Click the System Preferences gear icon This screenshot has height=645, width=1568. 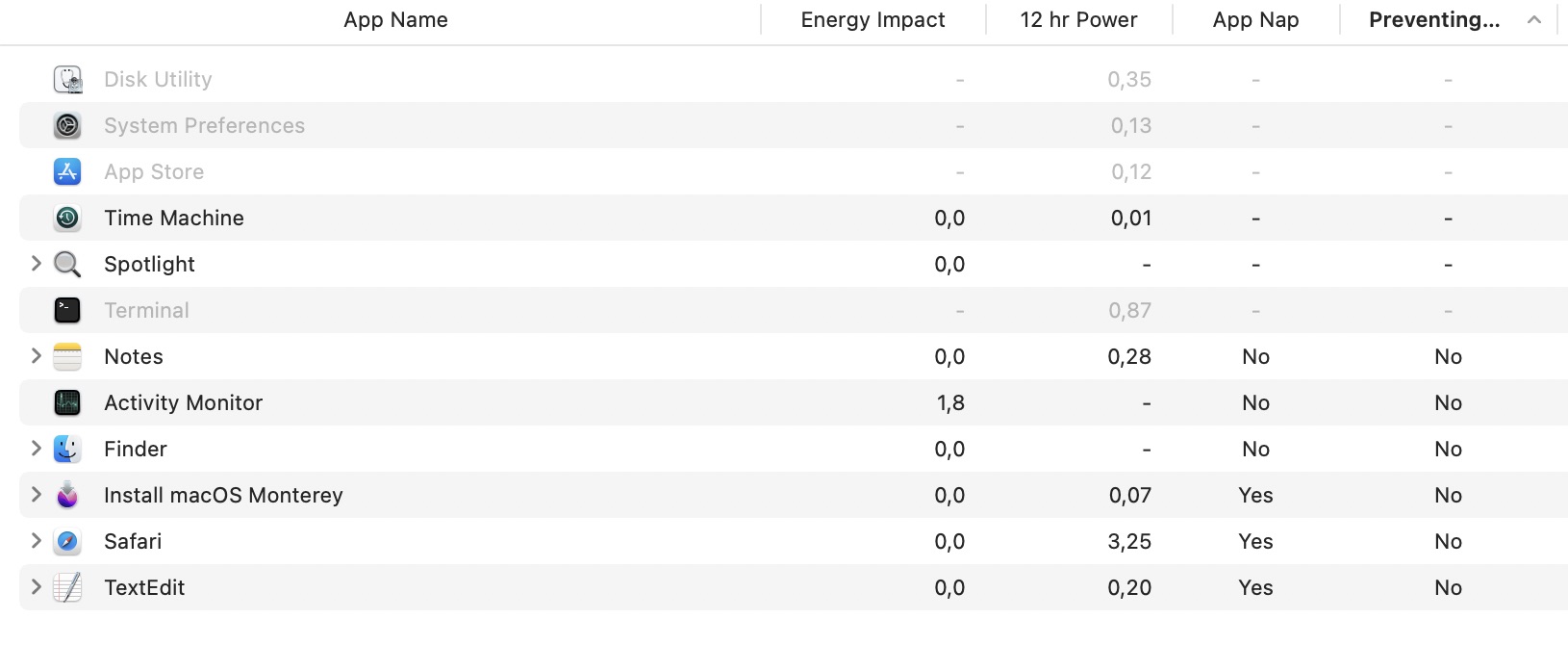[x=67, y=125]
